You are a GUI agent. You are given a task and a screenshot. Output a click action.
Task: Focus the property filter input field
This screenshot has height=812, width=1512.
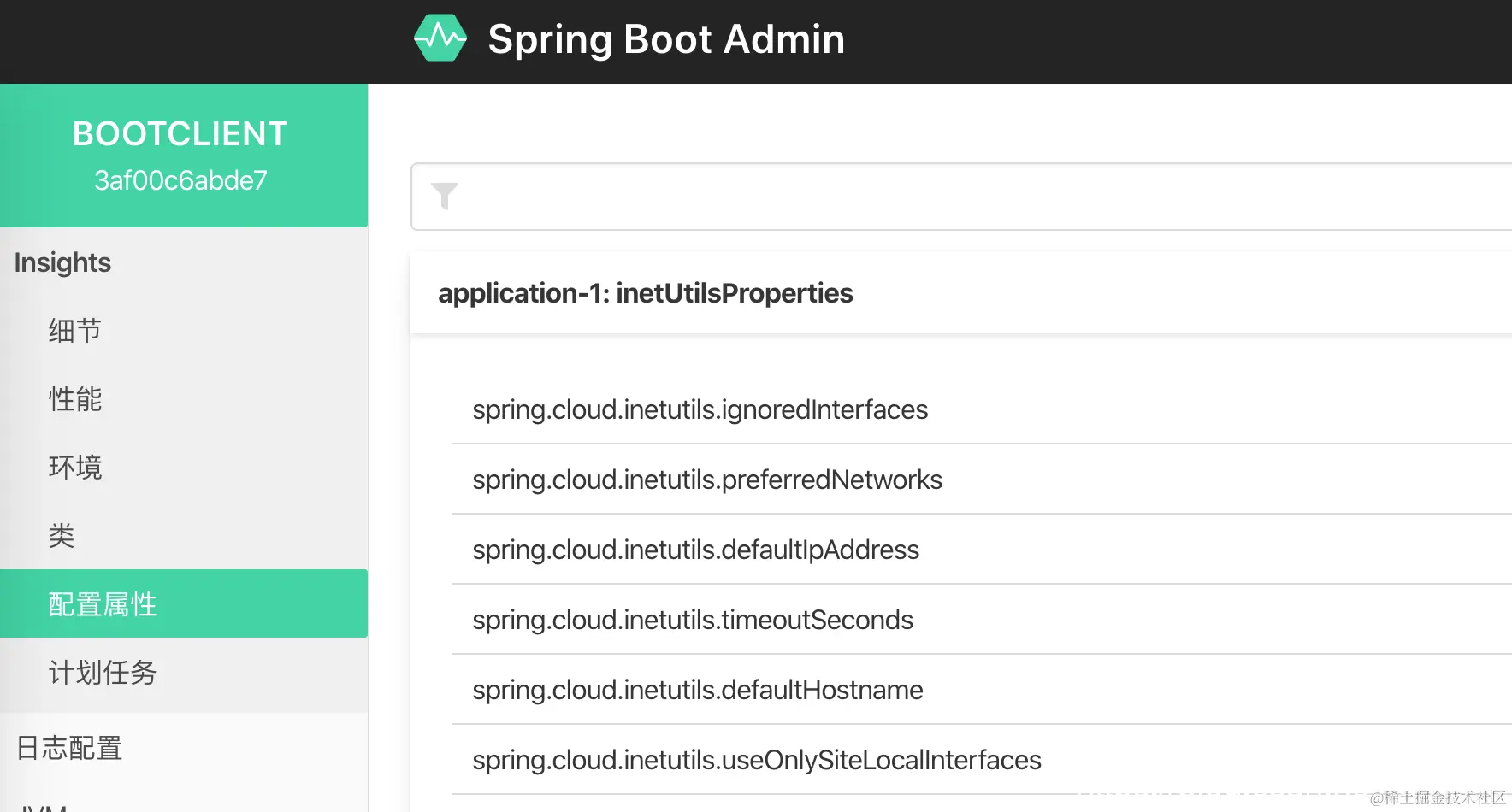(x=961, y=197)
